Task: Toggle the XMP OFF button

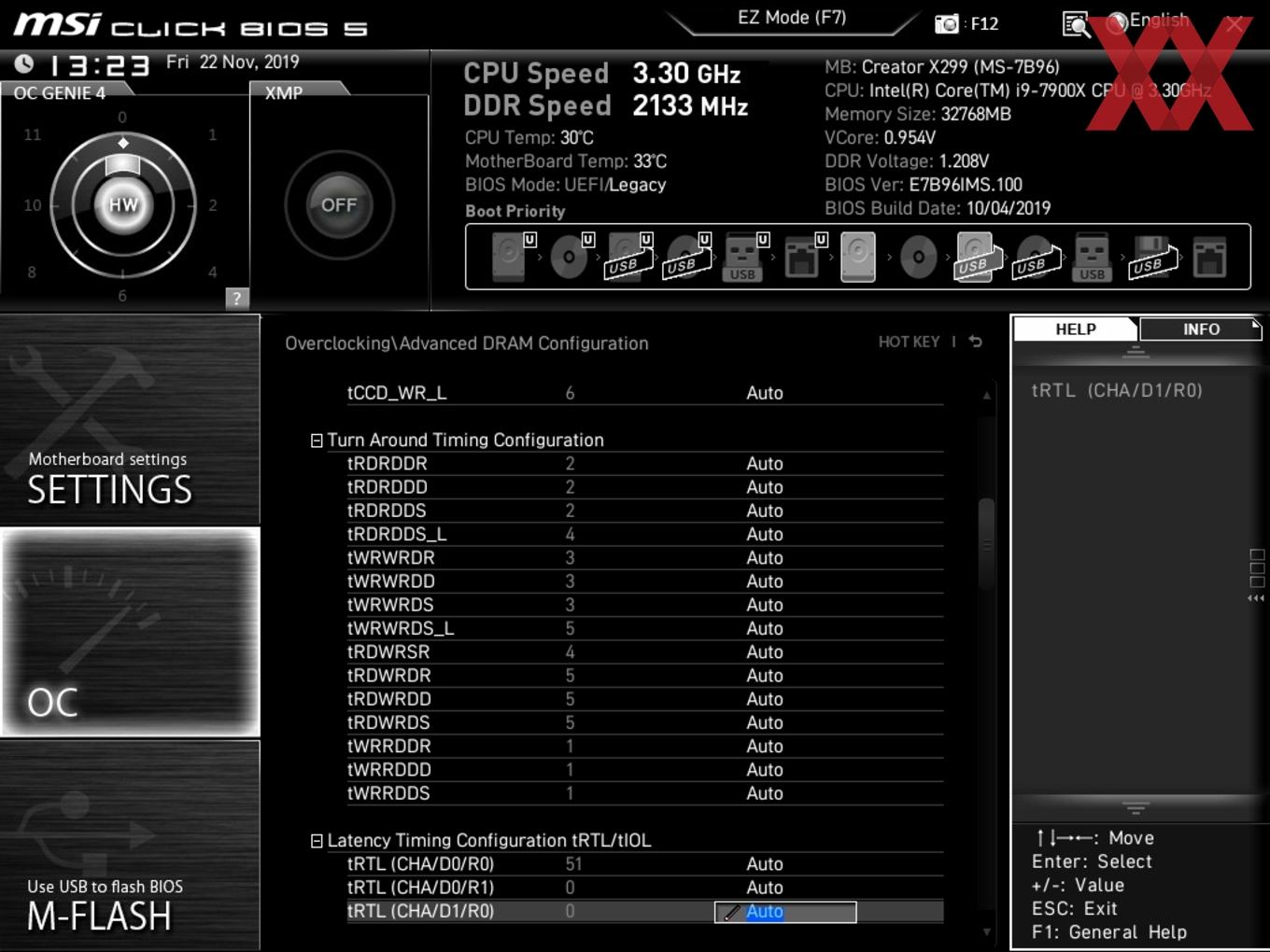Action: click(339, 204)
